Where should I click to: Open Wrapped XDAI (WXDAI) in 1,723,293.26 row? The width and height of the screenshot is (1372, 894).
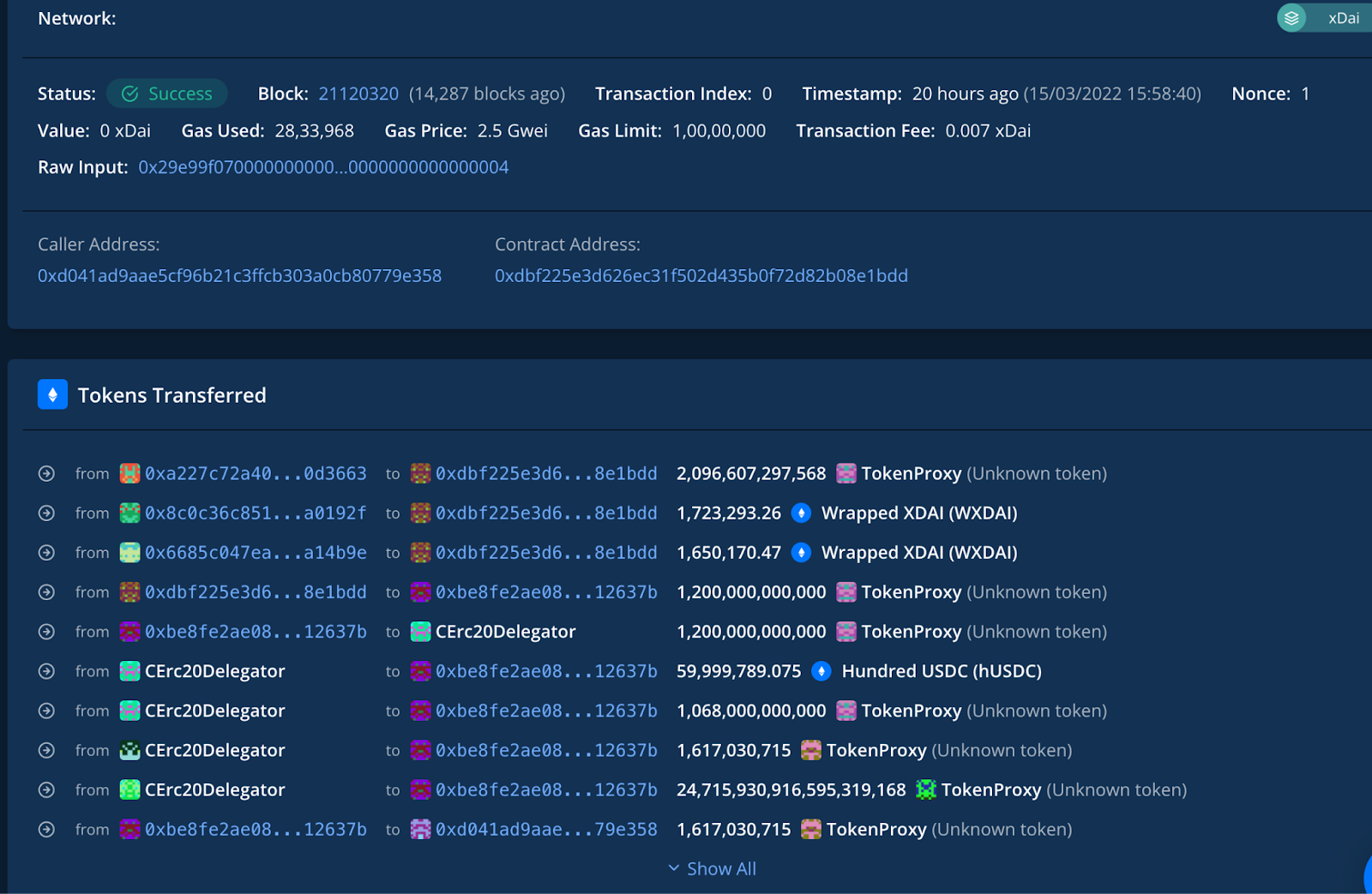point(919,513)
